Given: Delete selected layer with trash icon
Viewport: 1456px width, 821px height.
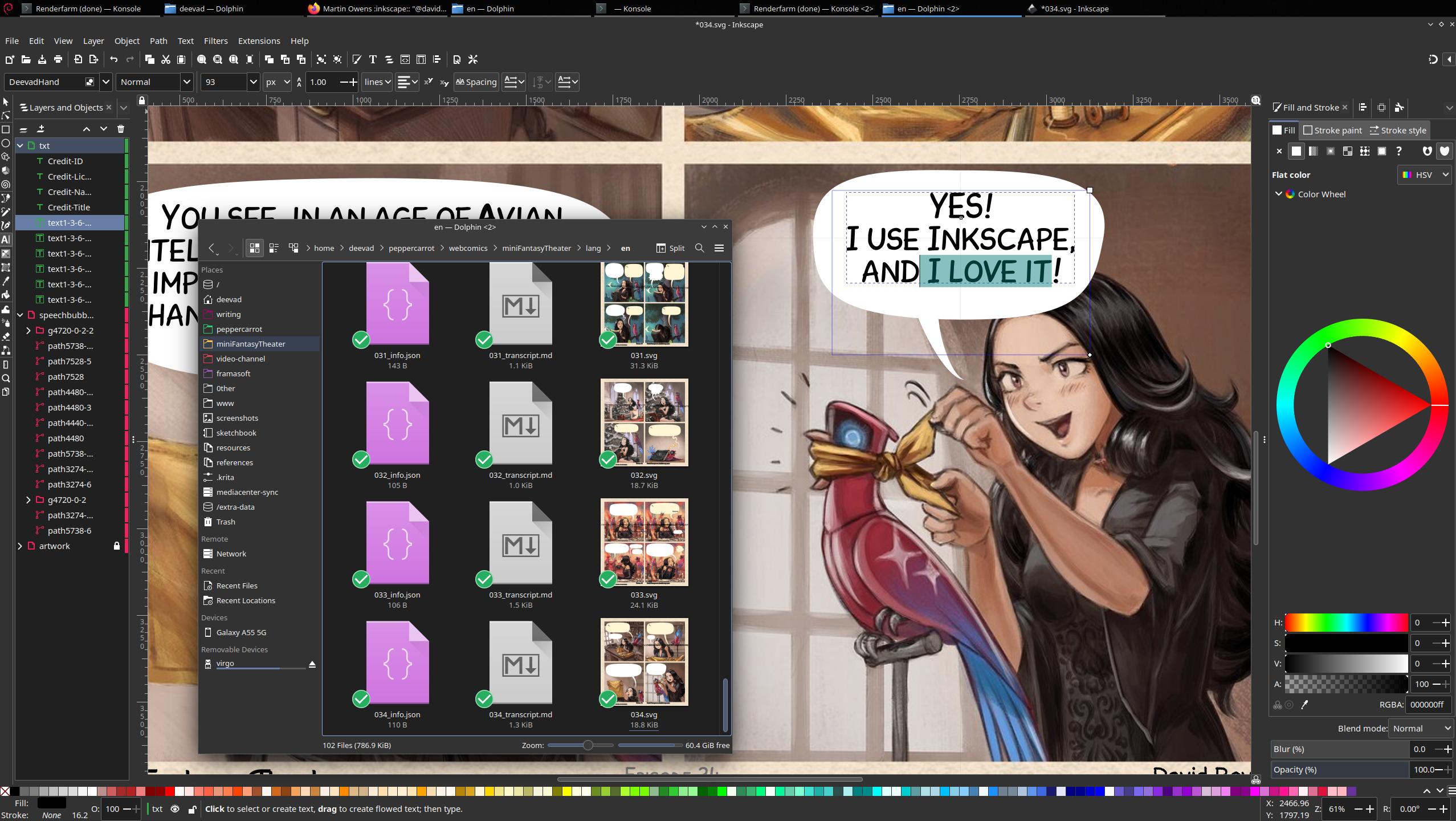Looking at the screenshot, I should pyautogui.click(x=120, y=129).
